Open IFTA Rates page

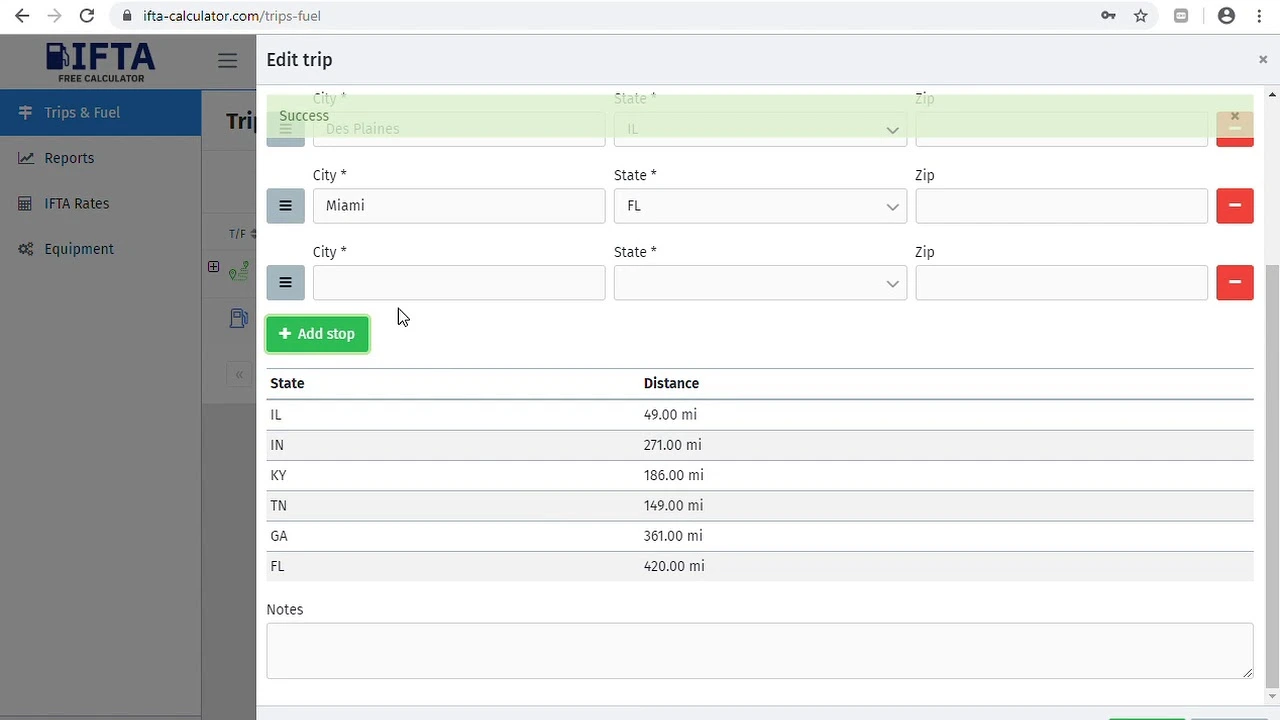click(x=77, y=203)
